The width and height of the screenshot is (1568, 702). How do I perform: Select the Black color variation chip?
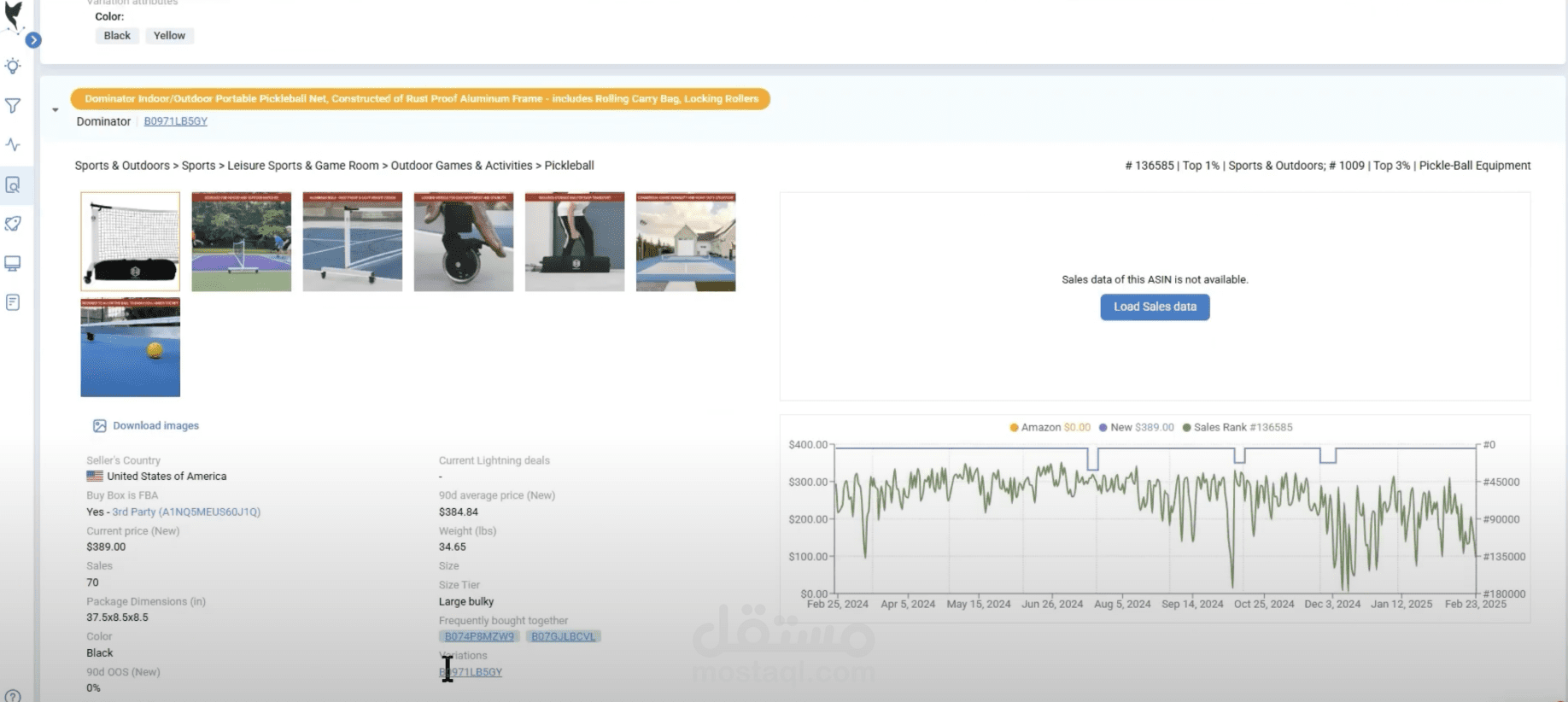[117, 36]
